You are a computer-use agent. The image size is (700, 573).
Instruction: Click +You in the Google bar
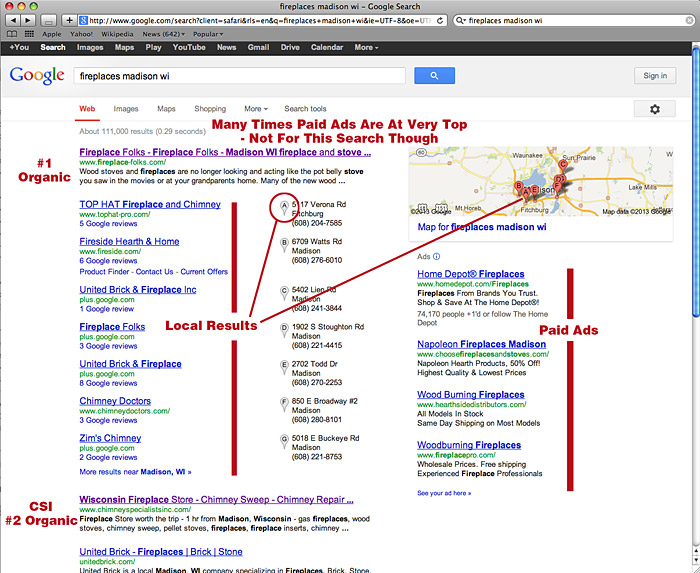pos(19,47)
